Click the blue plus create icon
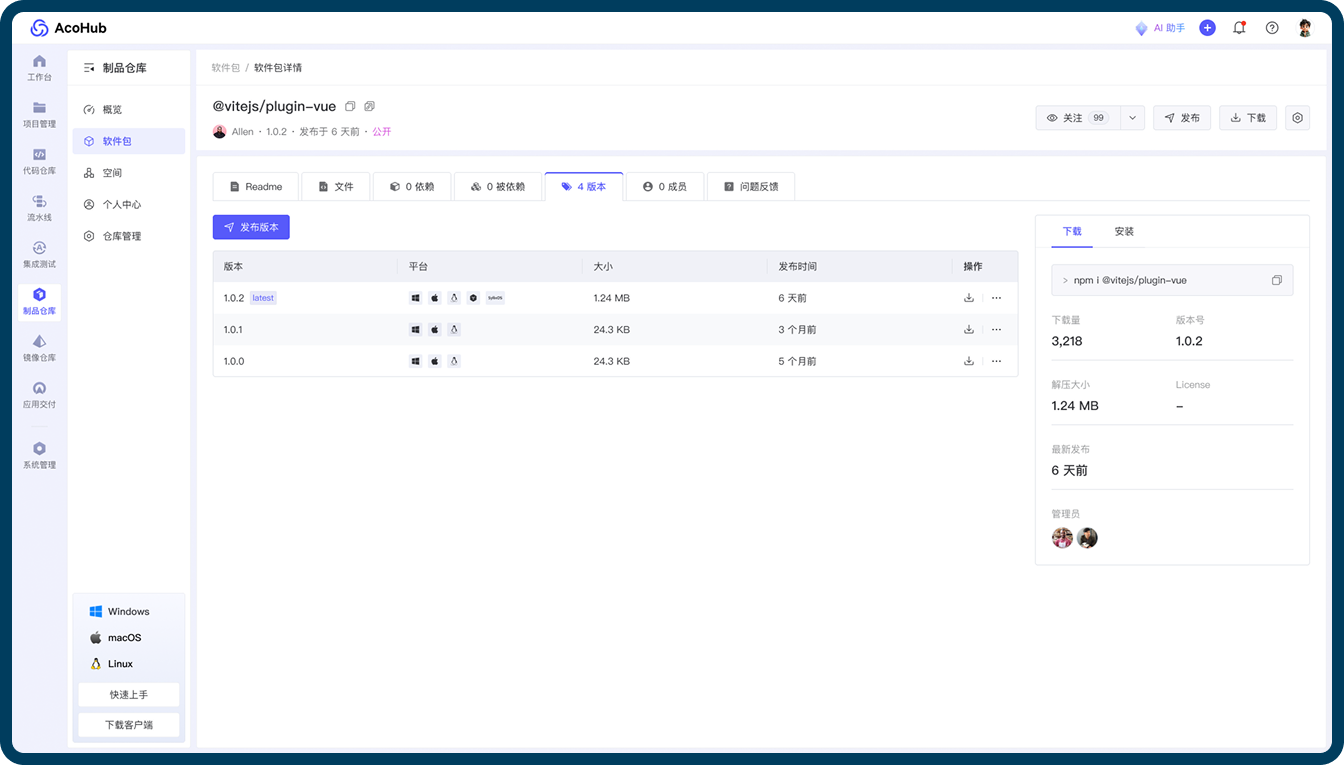The width and height of the screenshot is (1344, 765). coord(1207,28)
